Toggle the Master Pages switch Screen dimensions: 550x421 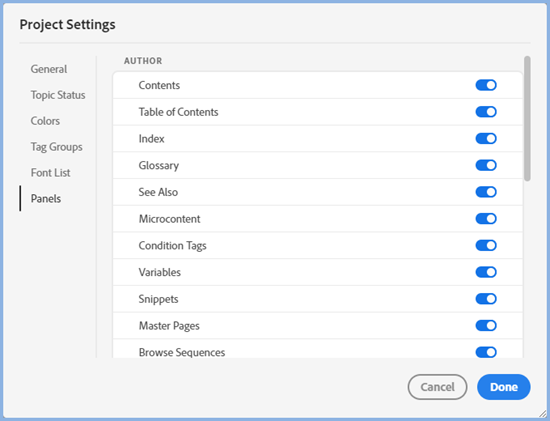click(486, 325)
